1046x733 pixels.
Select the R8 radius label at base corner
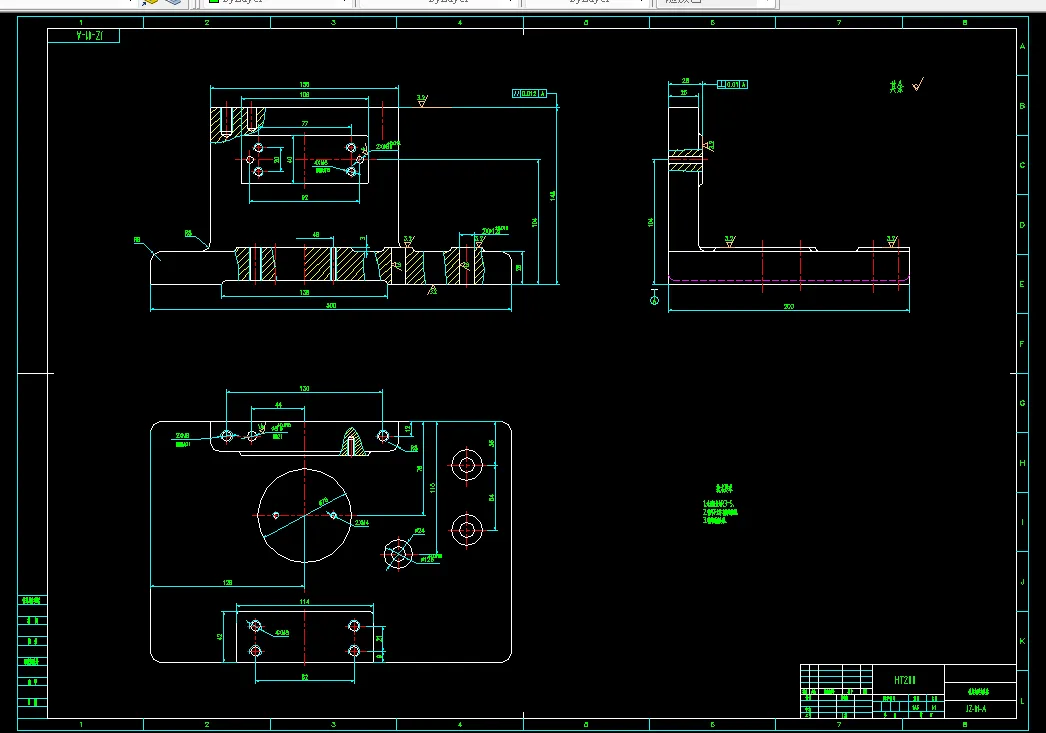[137, 240]
